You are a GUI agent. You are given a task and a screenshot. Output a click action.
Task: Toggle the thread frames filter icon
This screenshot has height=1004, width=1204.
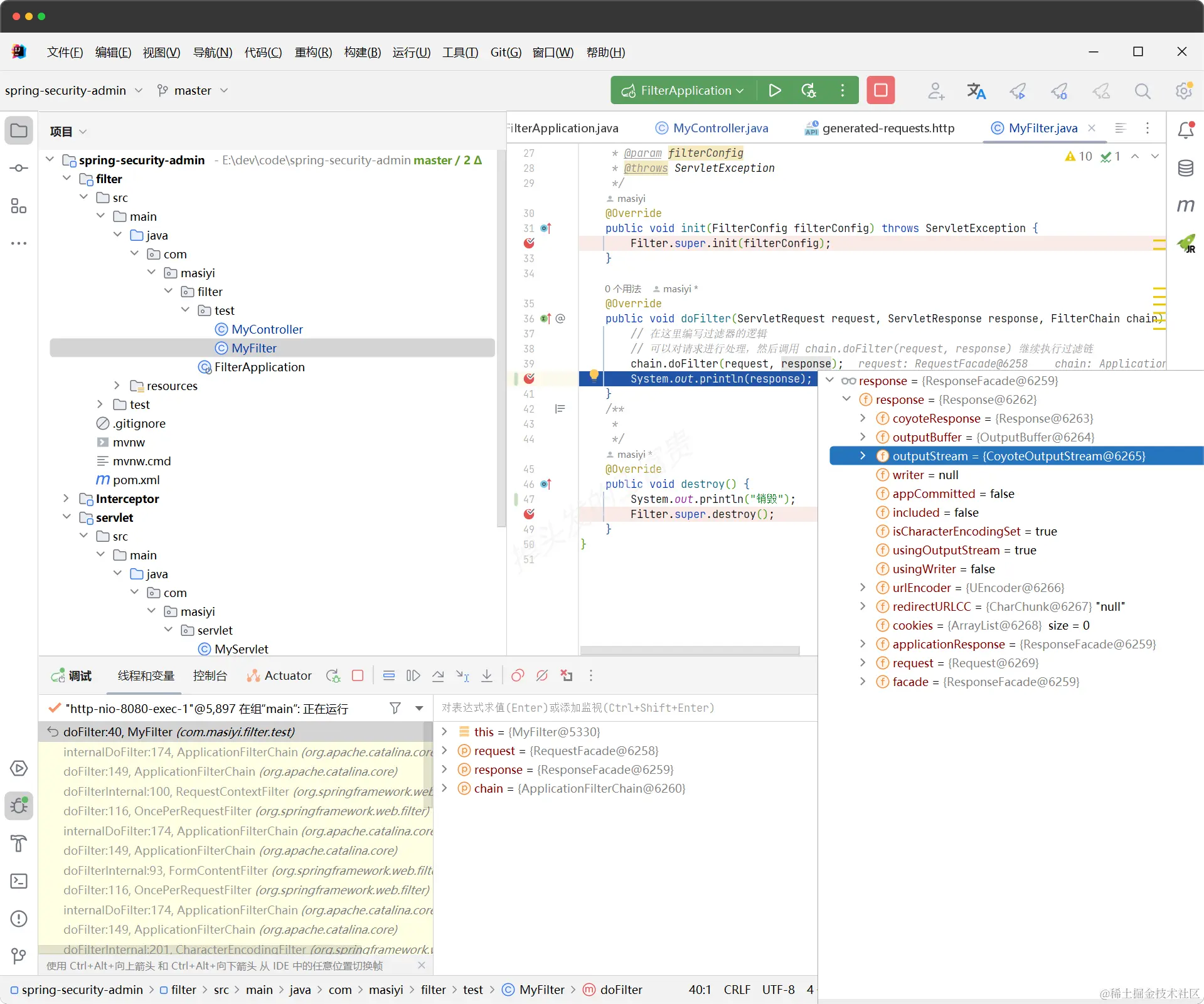[x=395, y=708]
